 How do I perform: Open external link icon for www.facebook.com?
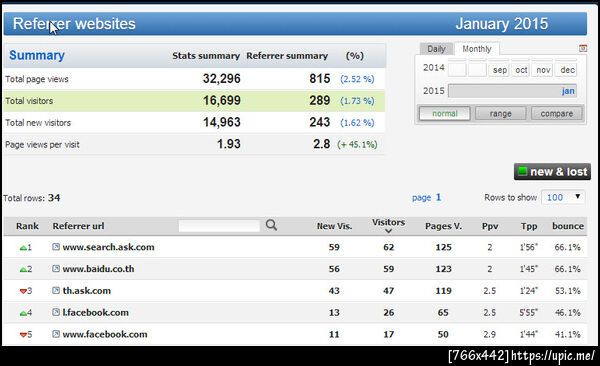click(56, 334)
